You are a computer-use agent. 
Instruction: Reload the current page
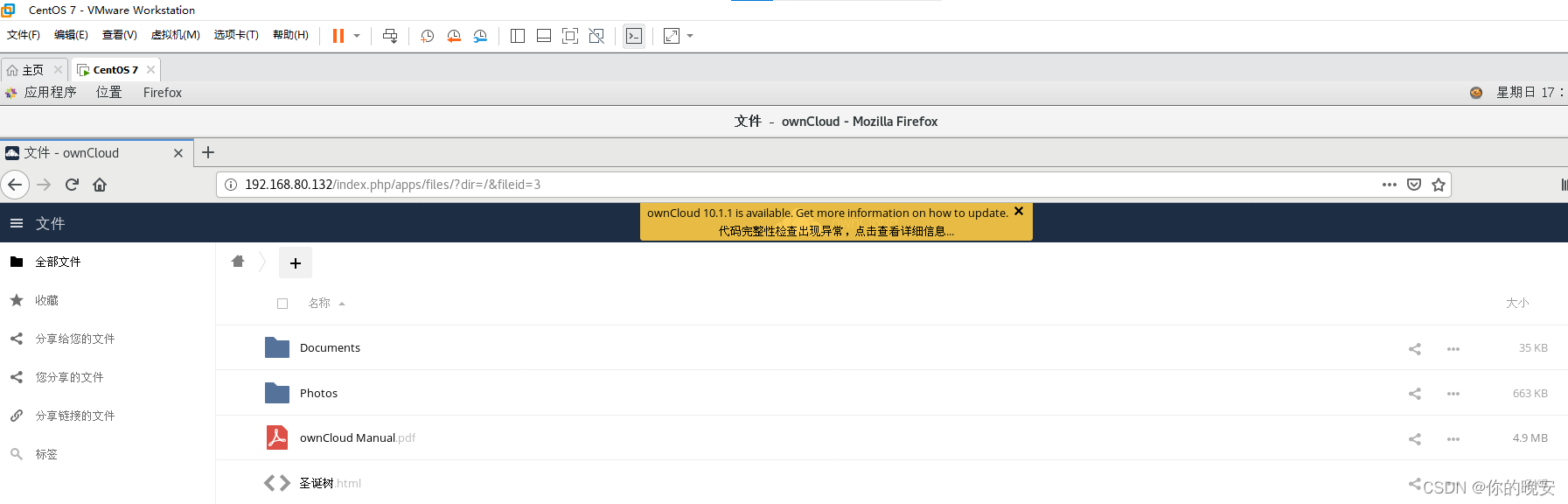tap(72, 185)
